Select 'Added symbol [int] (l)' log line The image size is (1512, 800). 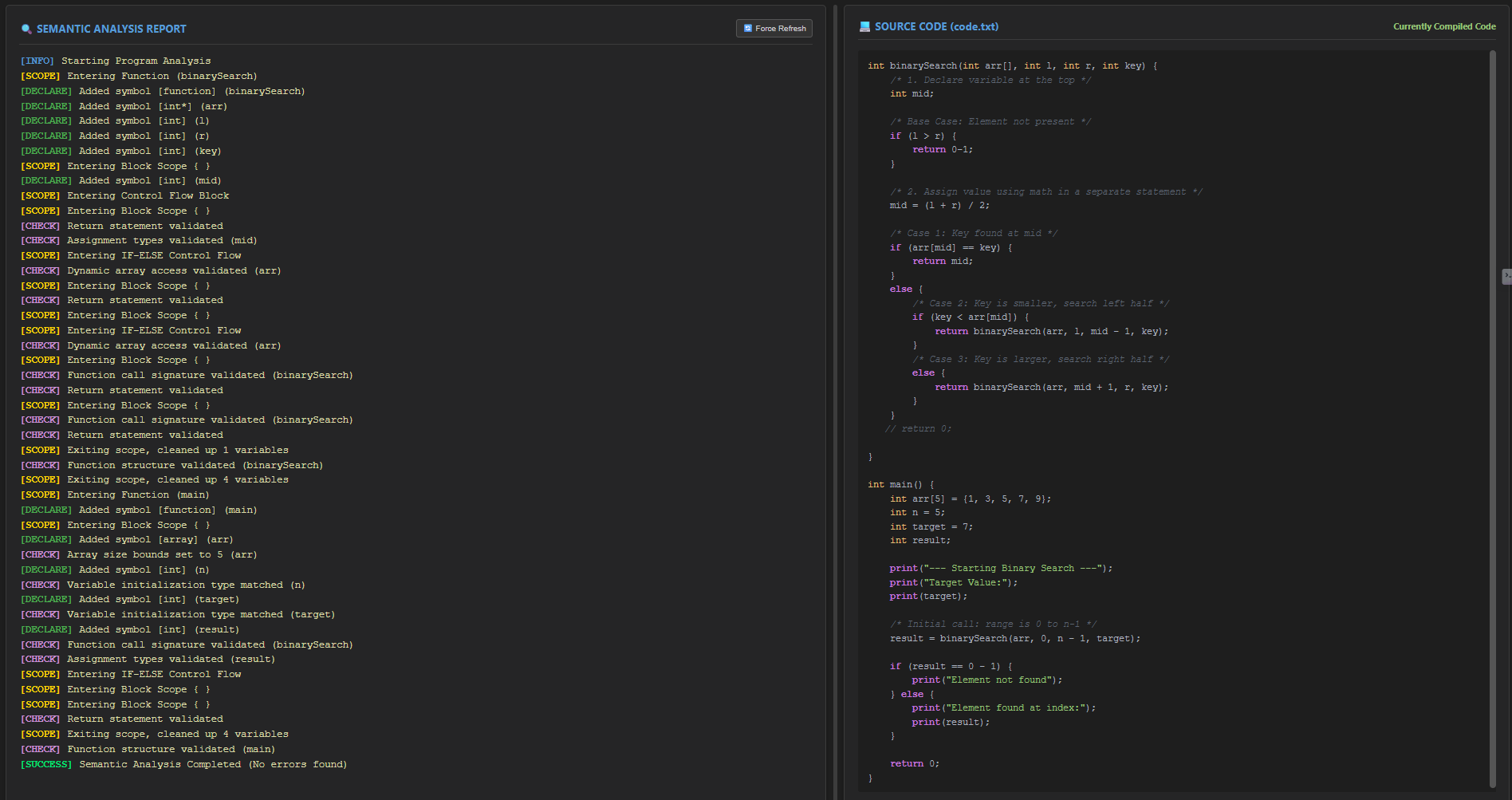[x=115, y=120]
